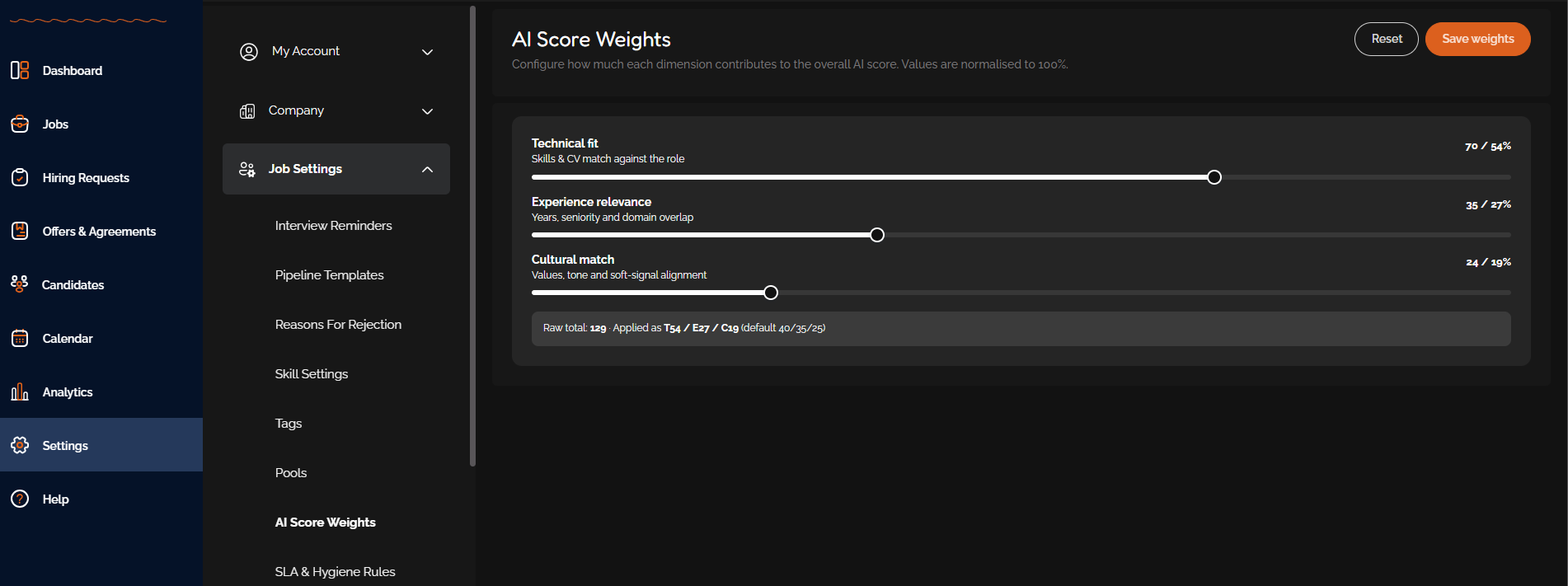Screen dimensions: 1568x586
Task: Click the Settings gear icon
Action: (x=20, y=445)
